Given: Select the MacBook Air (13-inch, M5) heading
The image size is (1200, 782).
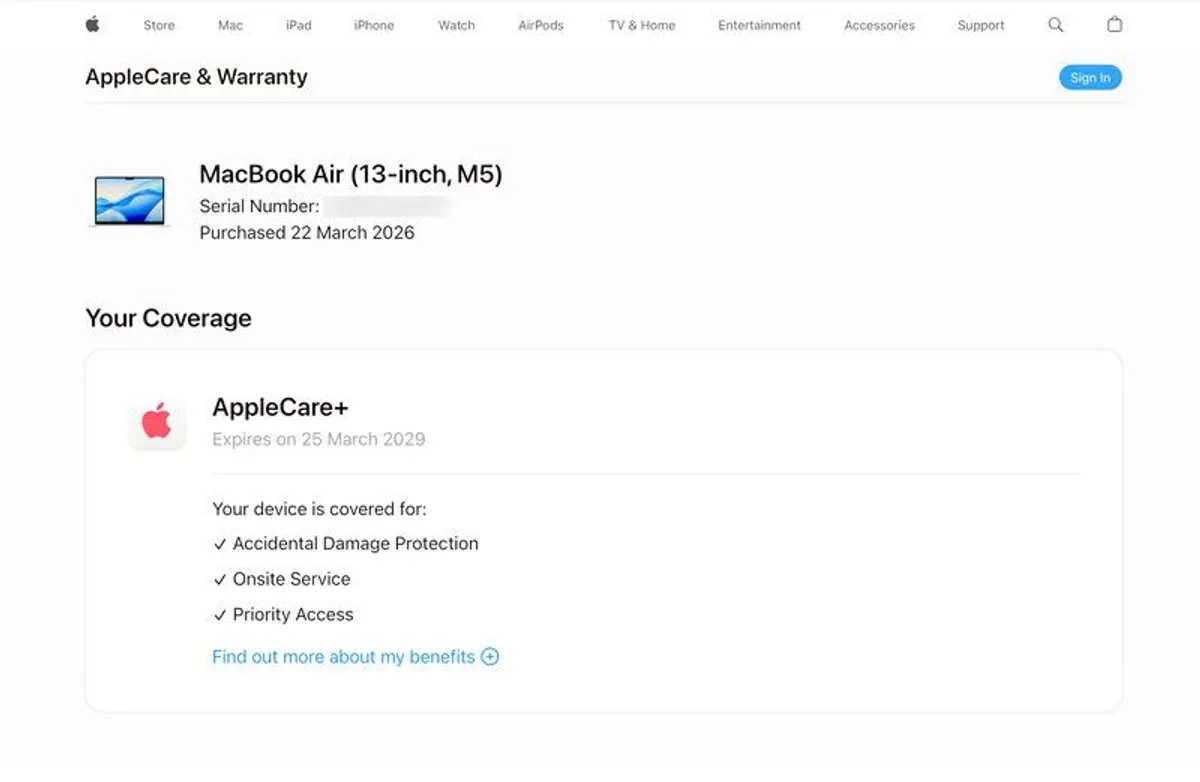Looking at the screenshot, I should click(351, 174).
